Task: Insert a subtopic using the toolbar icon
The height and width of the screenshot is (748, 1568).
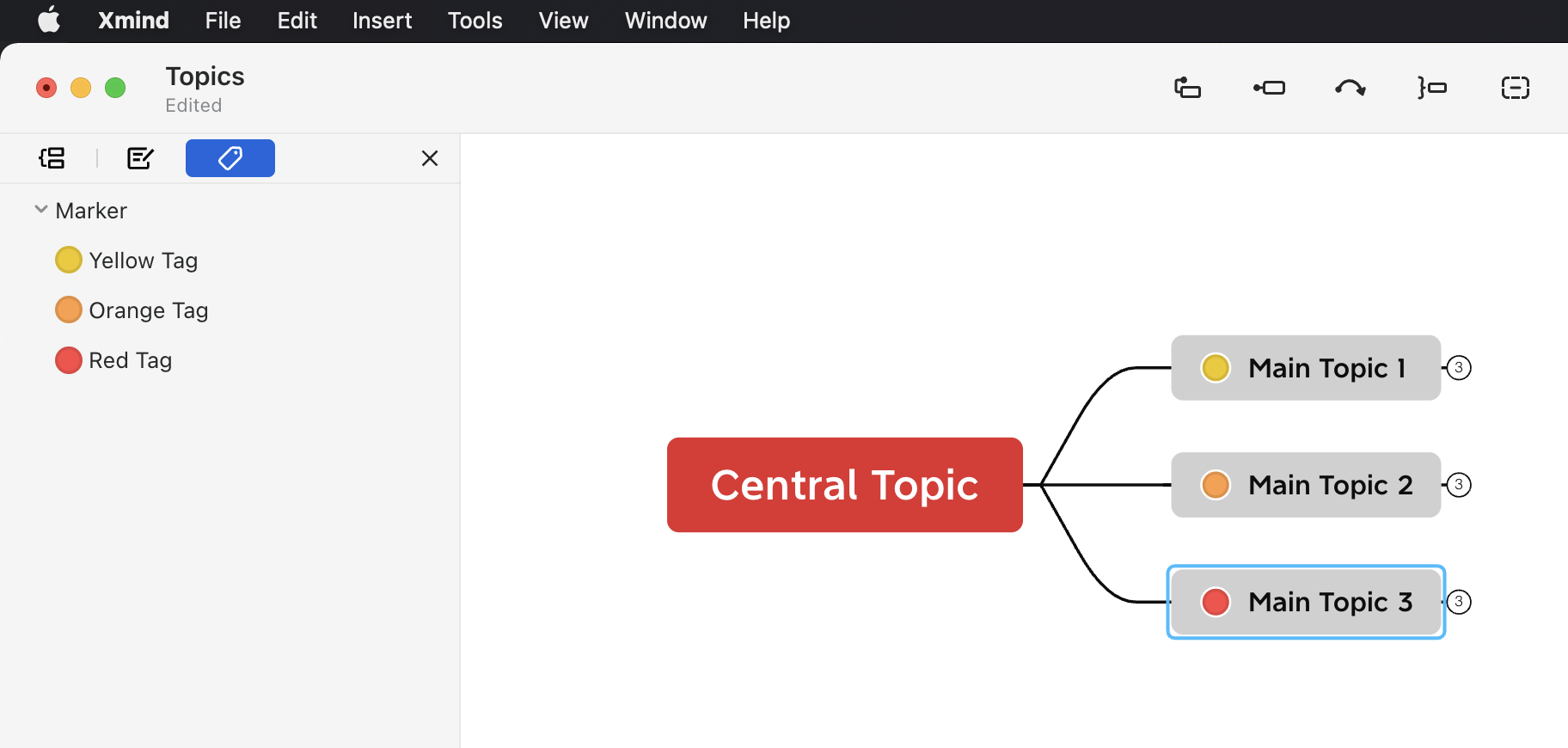Action: pos(1187,88)
